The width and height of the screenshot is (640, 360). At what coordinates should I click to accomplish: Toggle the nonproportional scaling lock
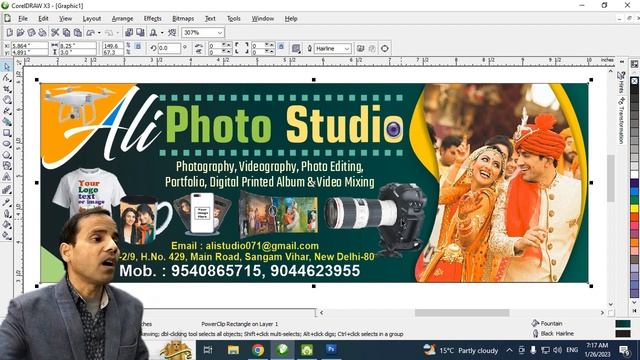coord(138,47)
